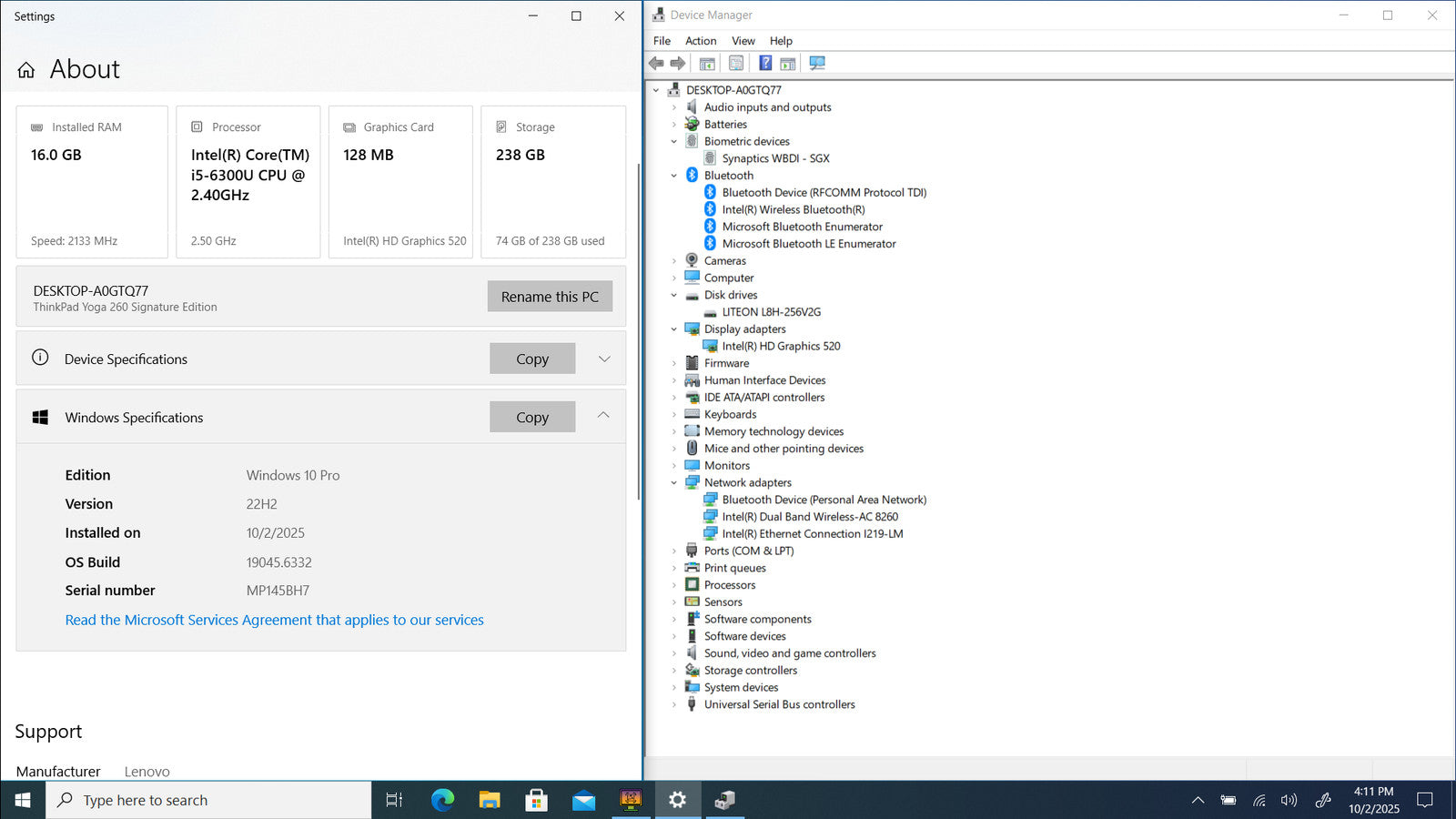Click the scan for hardware changes icon
1456x819 pixels.
tap(817, 63)
